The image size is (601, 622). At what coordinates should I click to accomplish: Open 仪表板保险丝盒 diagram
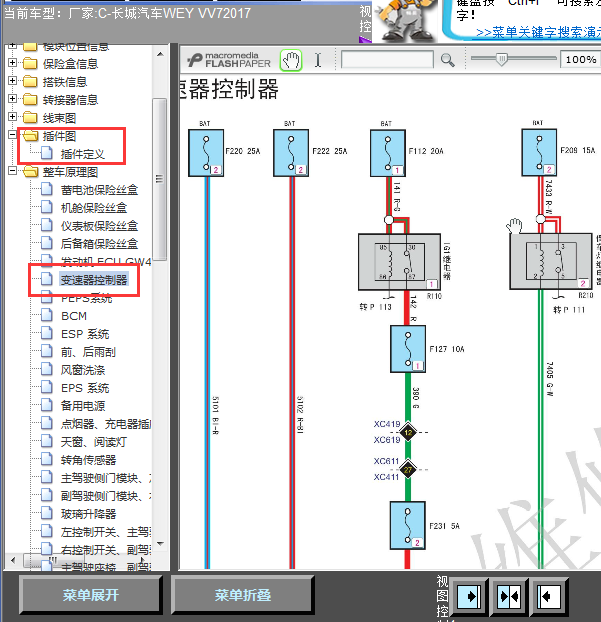pyautogui.click(x=99, y=226)
